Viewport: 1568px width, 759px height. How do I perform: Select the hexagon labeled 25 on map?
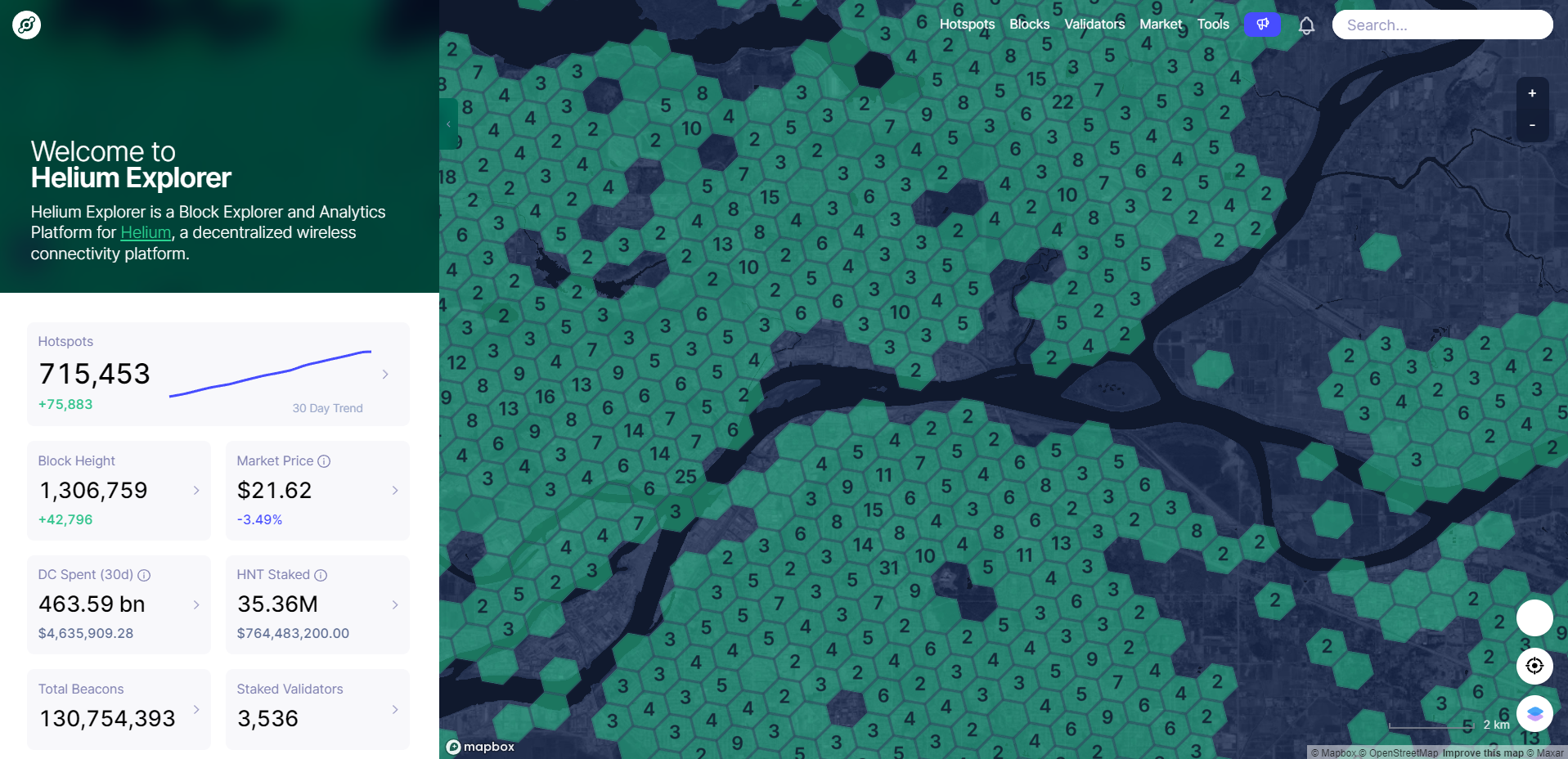685,476
